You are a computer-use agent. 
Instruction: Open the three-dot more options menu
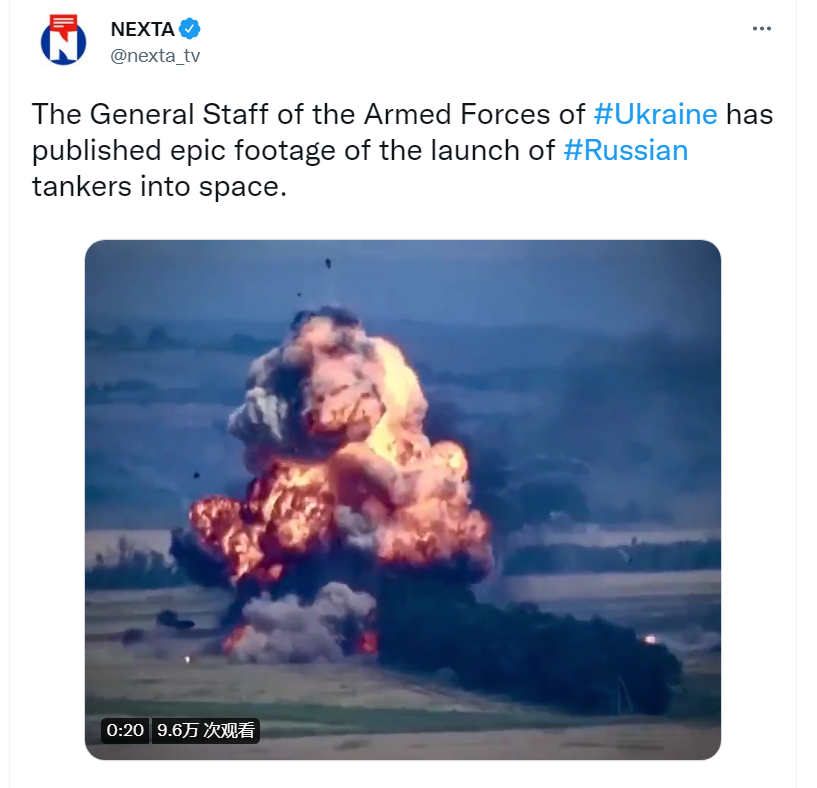tap(761, 29)
